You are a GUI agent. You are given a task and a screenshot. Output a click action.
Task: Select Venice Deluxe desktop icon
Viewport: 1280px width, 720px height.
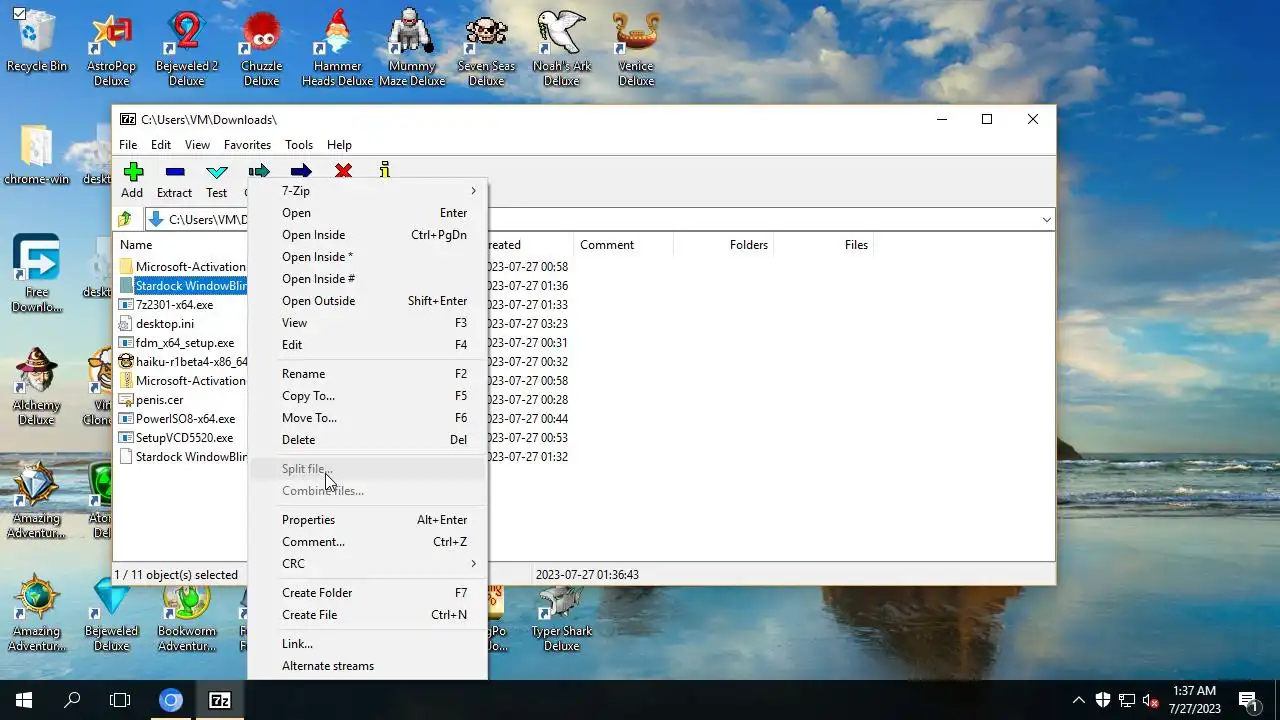pyautogui.click(x=637, y=48)
